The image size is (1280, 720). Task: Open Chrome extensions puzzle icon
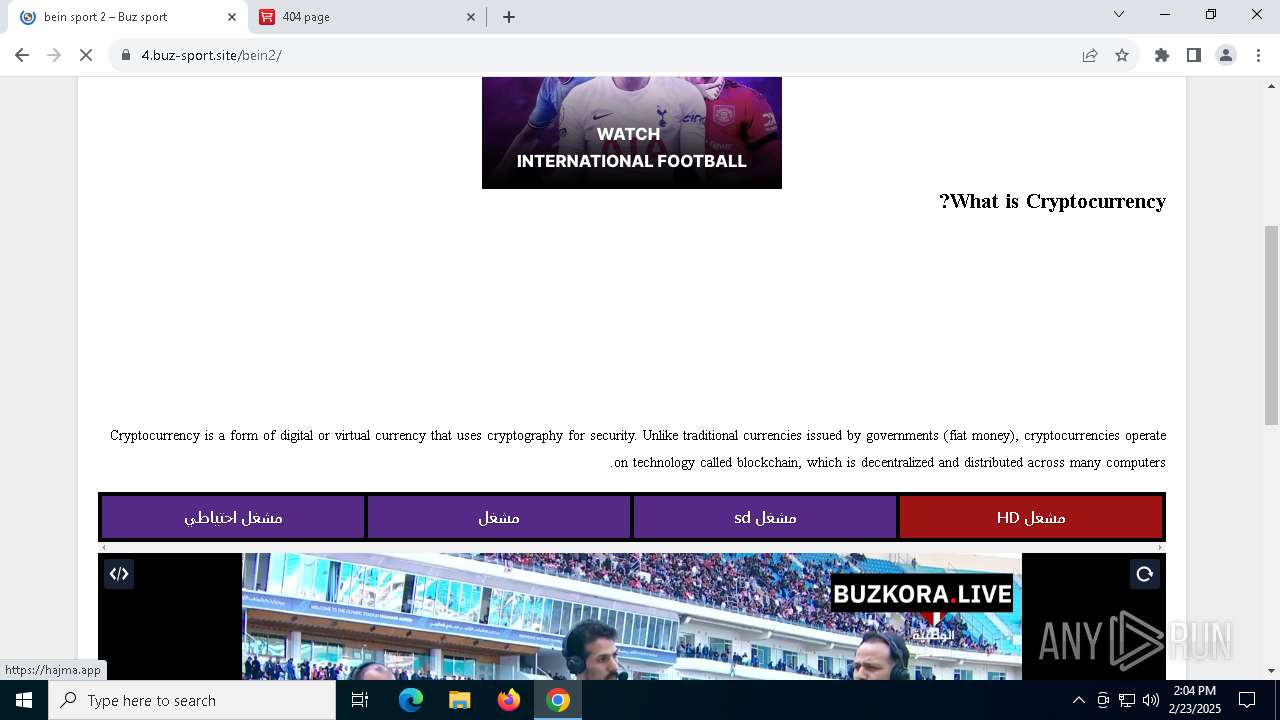pyautogui.click(x=1162, y=55)
